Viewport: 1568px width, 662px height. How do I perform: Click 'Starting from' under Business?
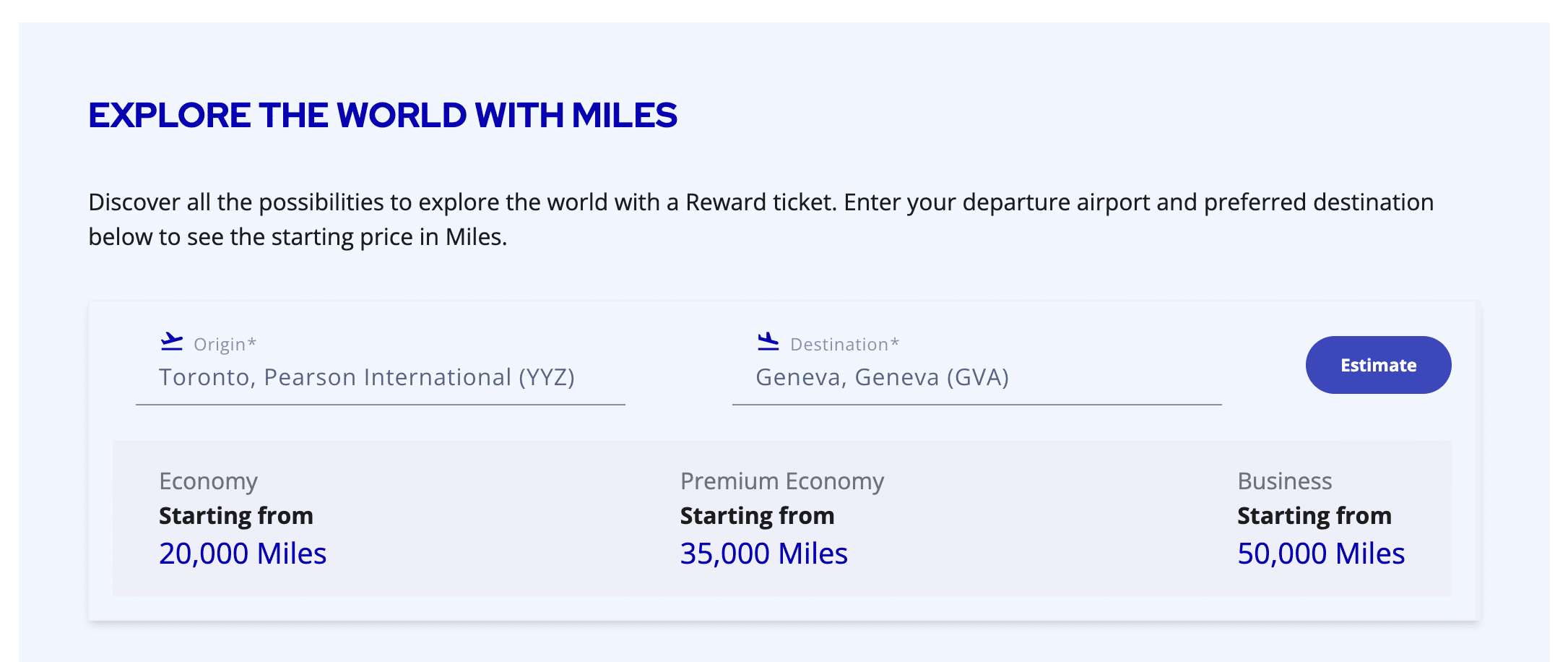tap(1314, 516)
